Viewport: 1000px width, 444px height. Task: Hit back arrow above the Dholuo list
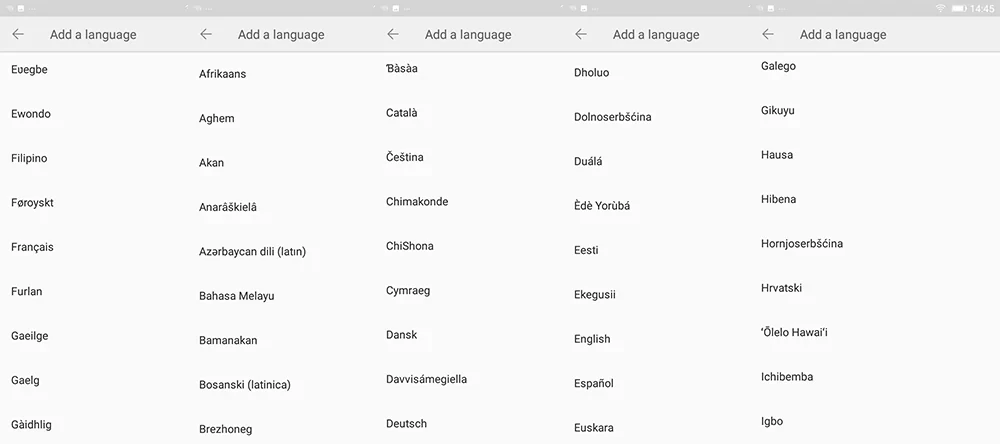click(580, 34)
